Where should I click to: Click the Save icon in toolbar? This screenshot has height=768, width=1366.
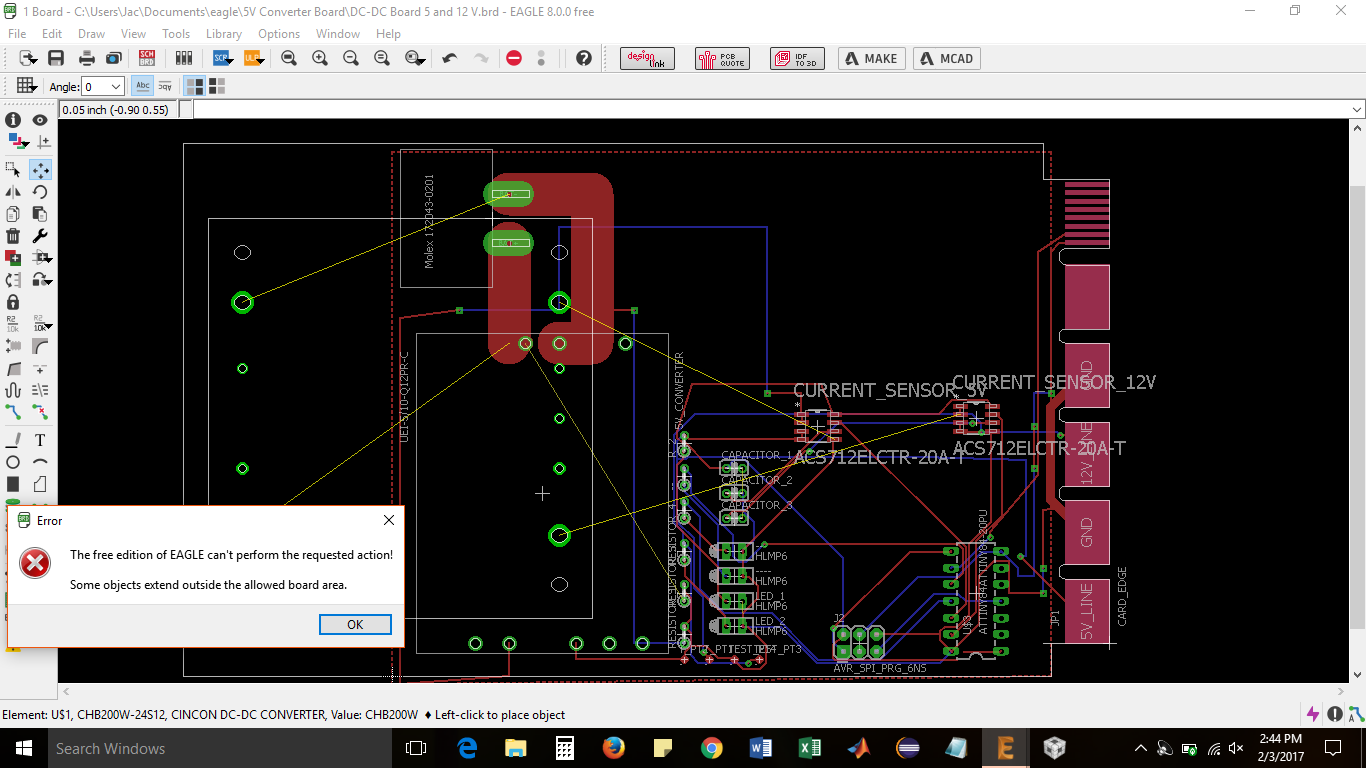tap(56, 58)
